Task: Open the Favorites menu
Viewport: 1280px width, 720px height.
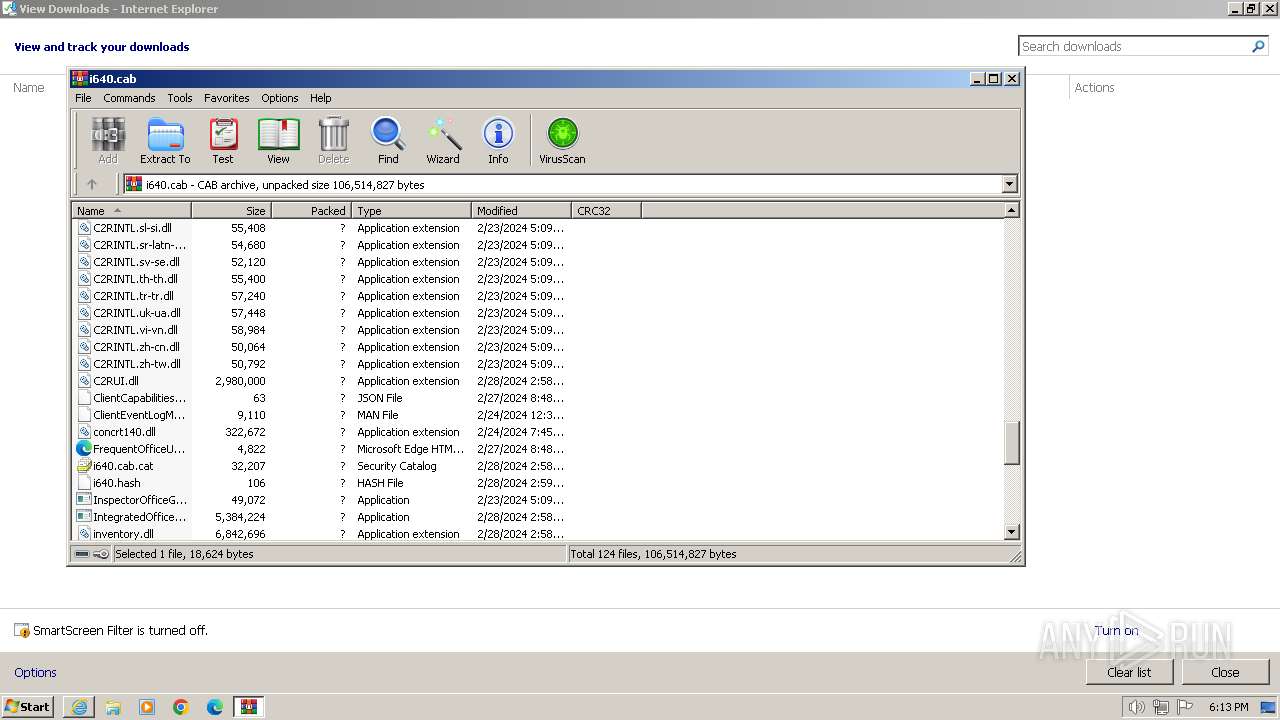Action: coord(227,98)
